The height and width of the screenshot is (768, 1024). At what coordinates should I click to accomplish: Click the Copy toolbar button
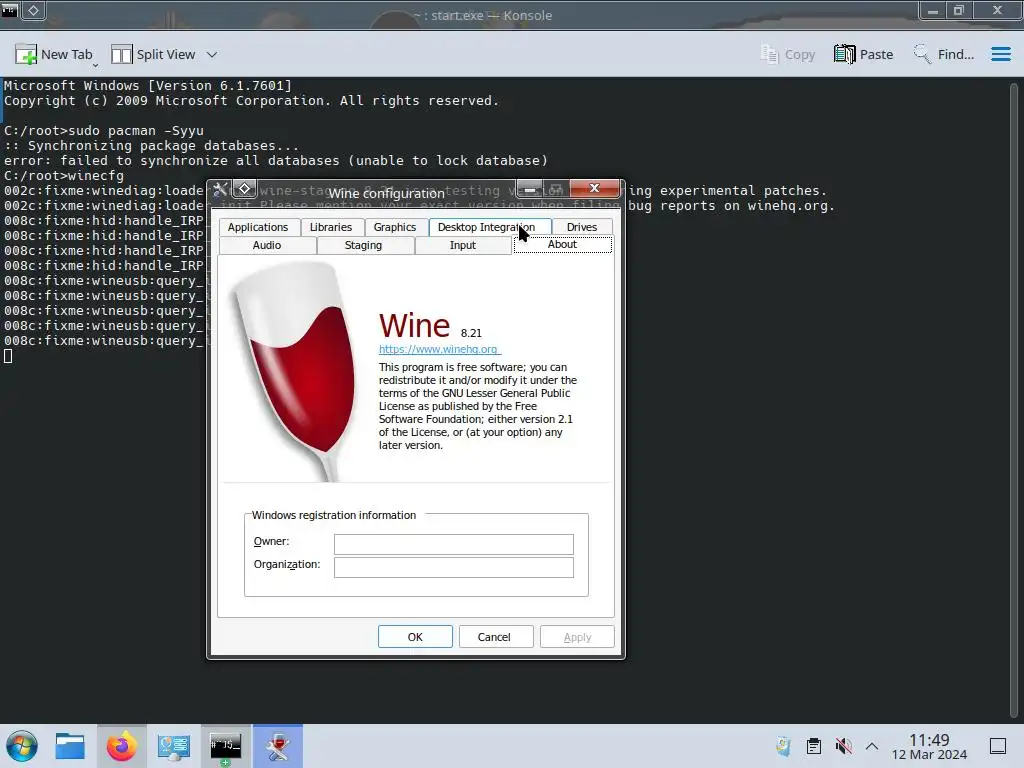(x=788, y=54)
